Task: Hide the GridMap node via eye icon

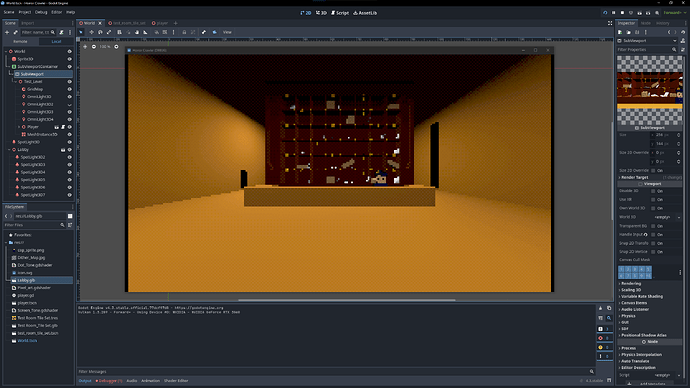Action: pos(70,89)
